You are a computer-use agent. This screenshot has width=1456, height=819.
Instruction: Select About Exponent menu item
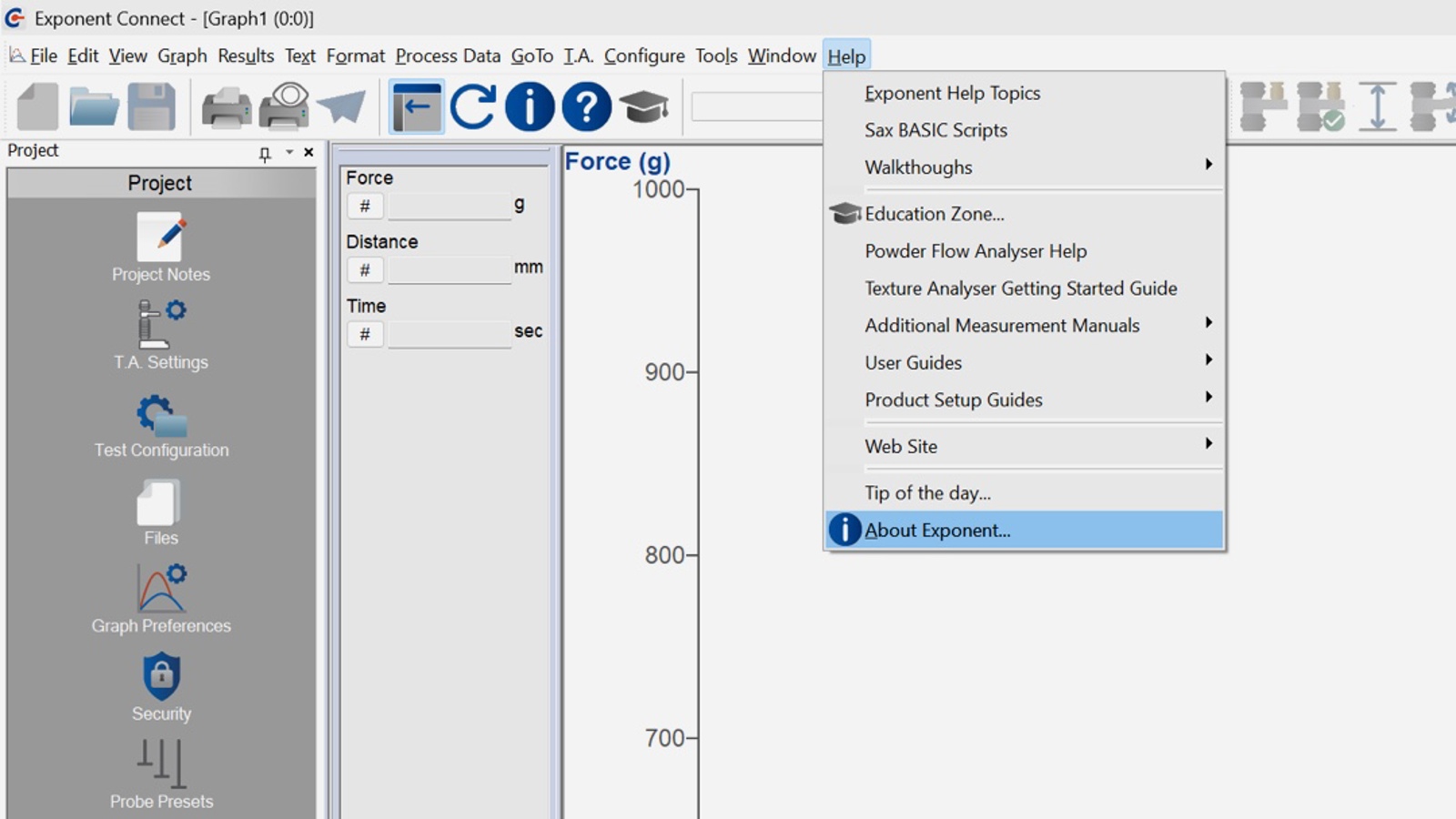[x=1025, y=530]
